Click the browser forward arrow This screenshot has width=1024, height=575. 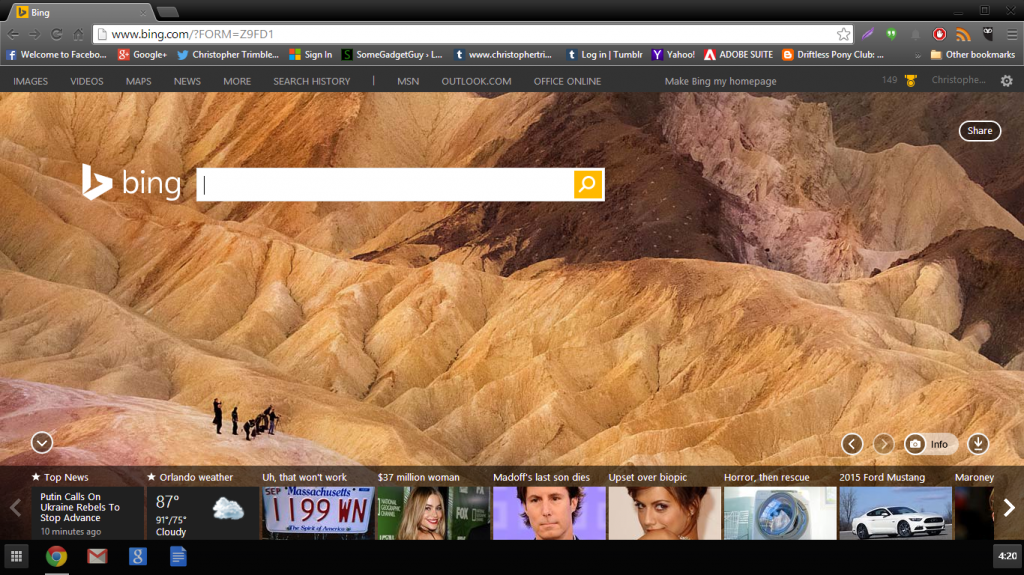35,34
